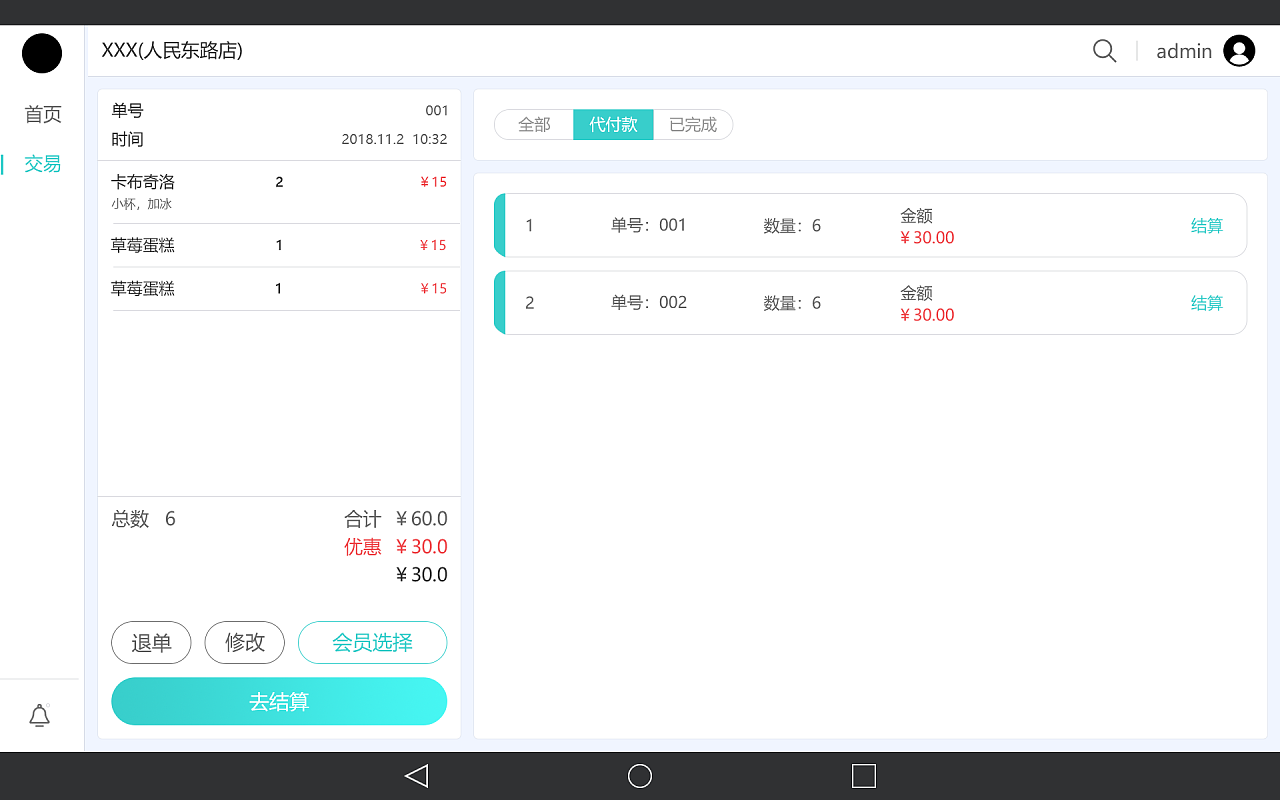Click the store logo circle in the sidebar
1280x800 pixels.
pos(41,53)
